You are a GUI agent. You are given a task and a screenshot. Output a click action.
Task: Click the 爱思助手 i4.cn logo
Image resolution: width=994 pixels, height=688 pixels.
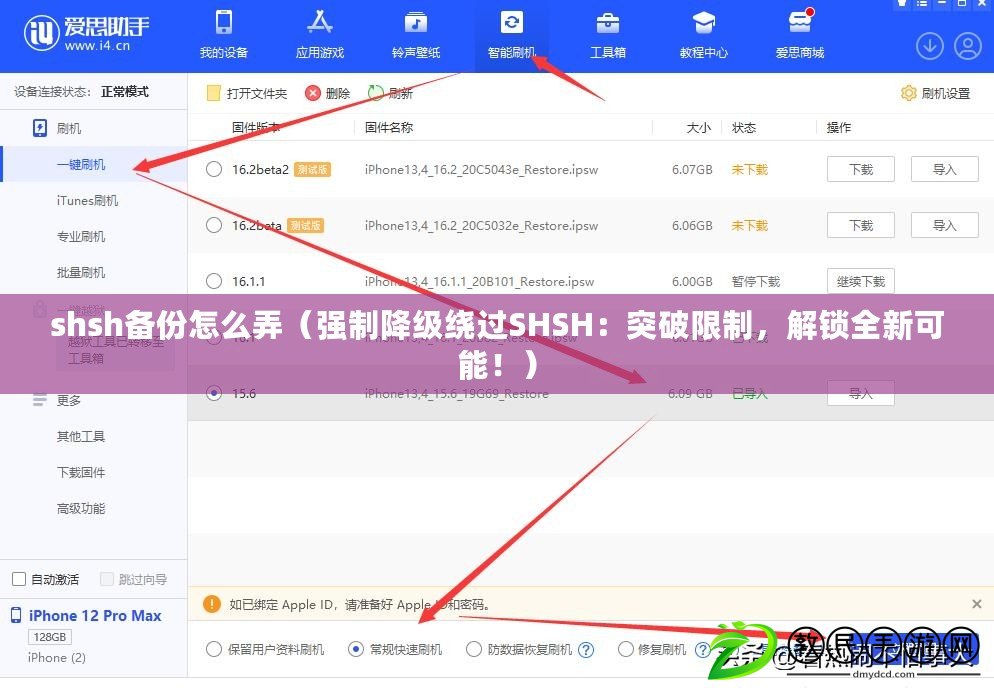click(87, 33)
